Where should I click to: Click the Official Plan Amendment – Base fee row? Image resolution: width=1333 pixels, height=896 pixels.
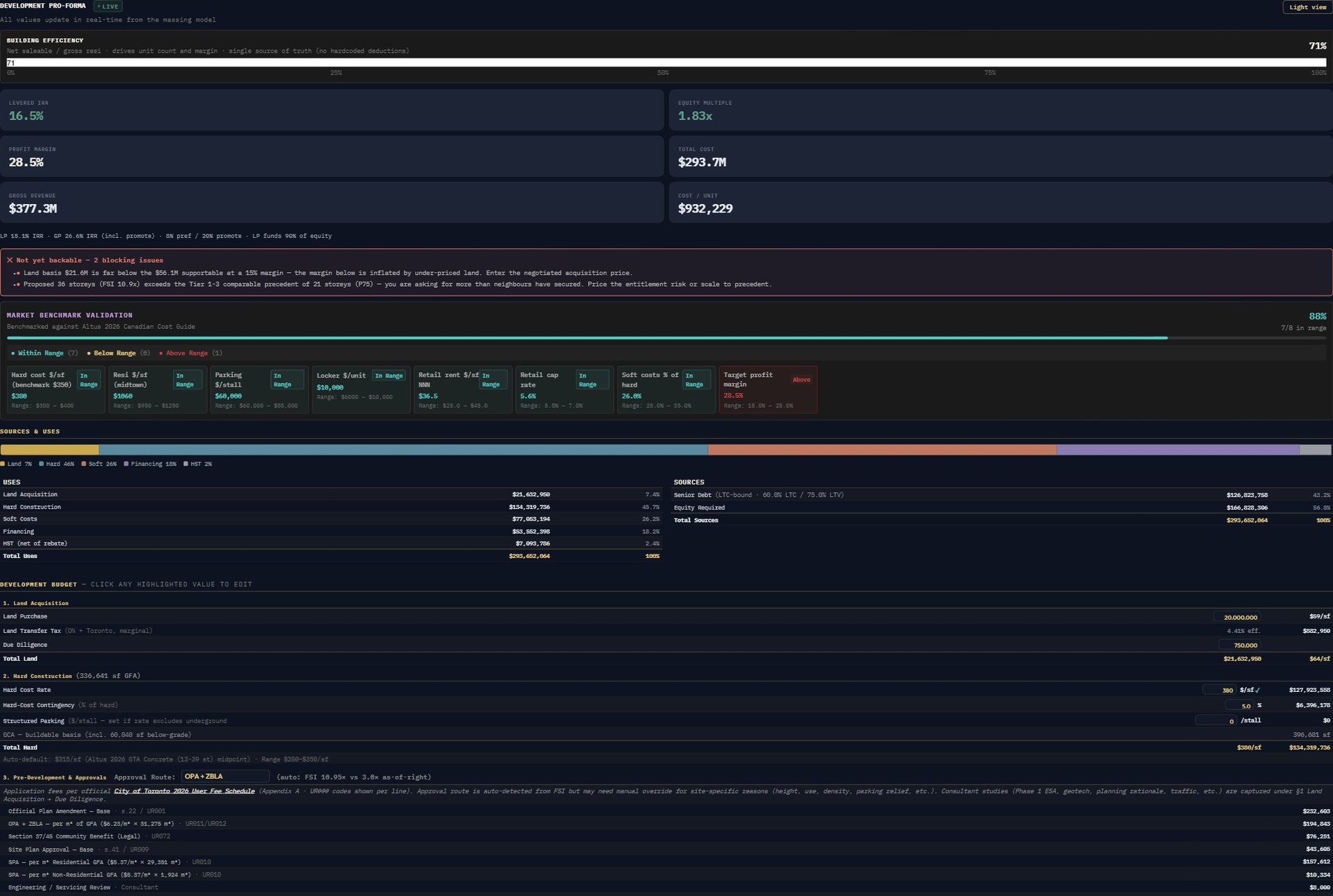tap(666, 811)
